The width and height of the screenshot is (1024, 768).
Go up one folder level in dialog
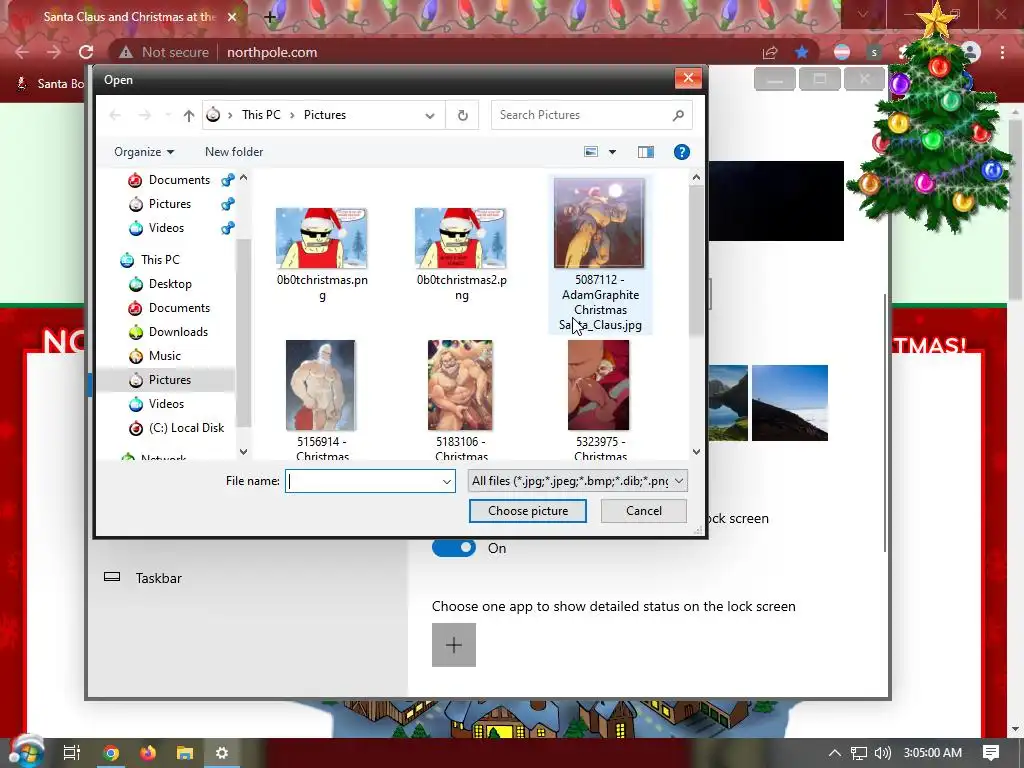(x=189, y=116)
